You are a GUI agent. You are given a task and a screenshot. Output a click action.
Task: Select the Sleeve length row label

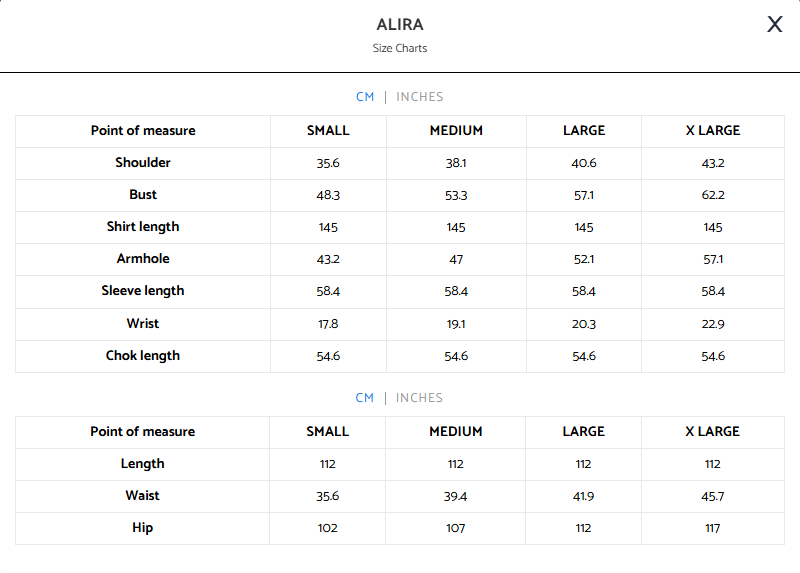point(143,291)
